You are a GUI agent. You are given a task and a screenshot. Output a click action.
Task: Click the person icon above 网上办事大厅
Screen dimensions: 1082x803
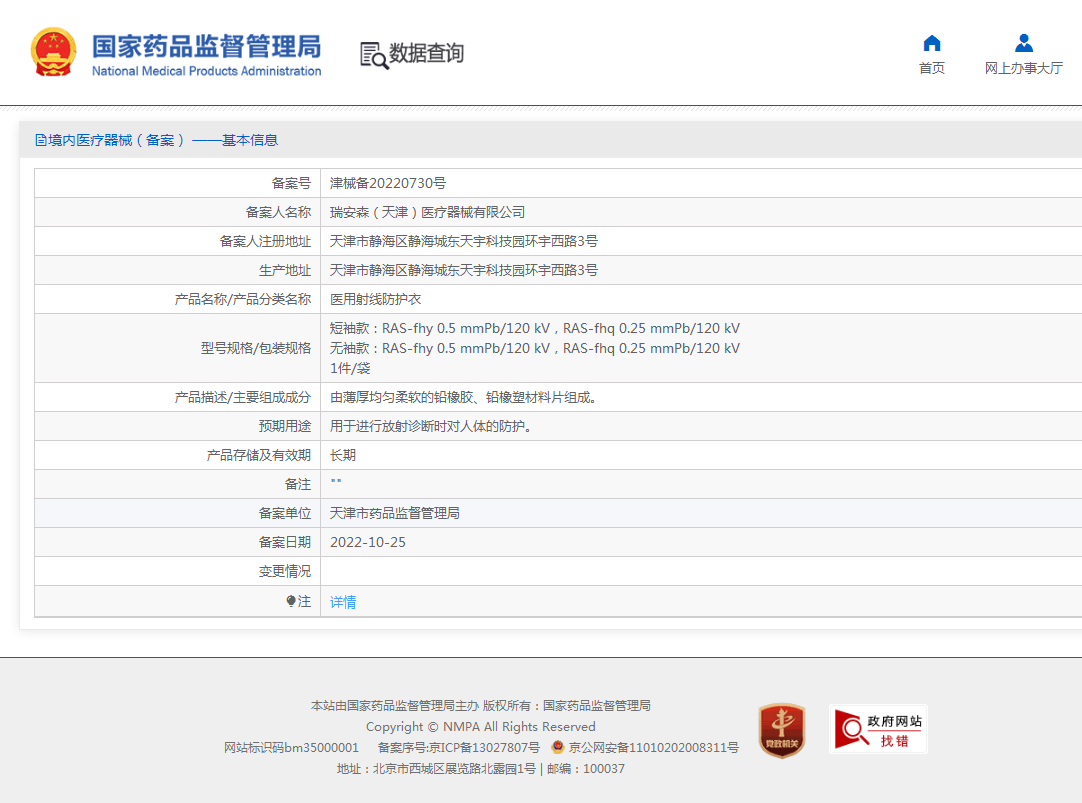click(x=1023, y=42)
